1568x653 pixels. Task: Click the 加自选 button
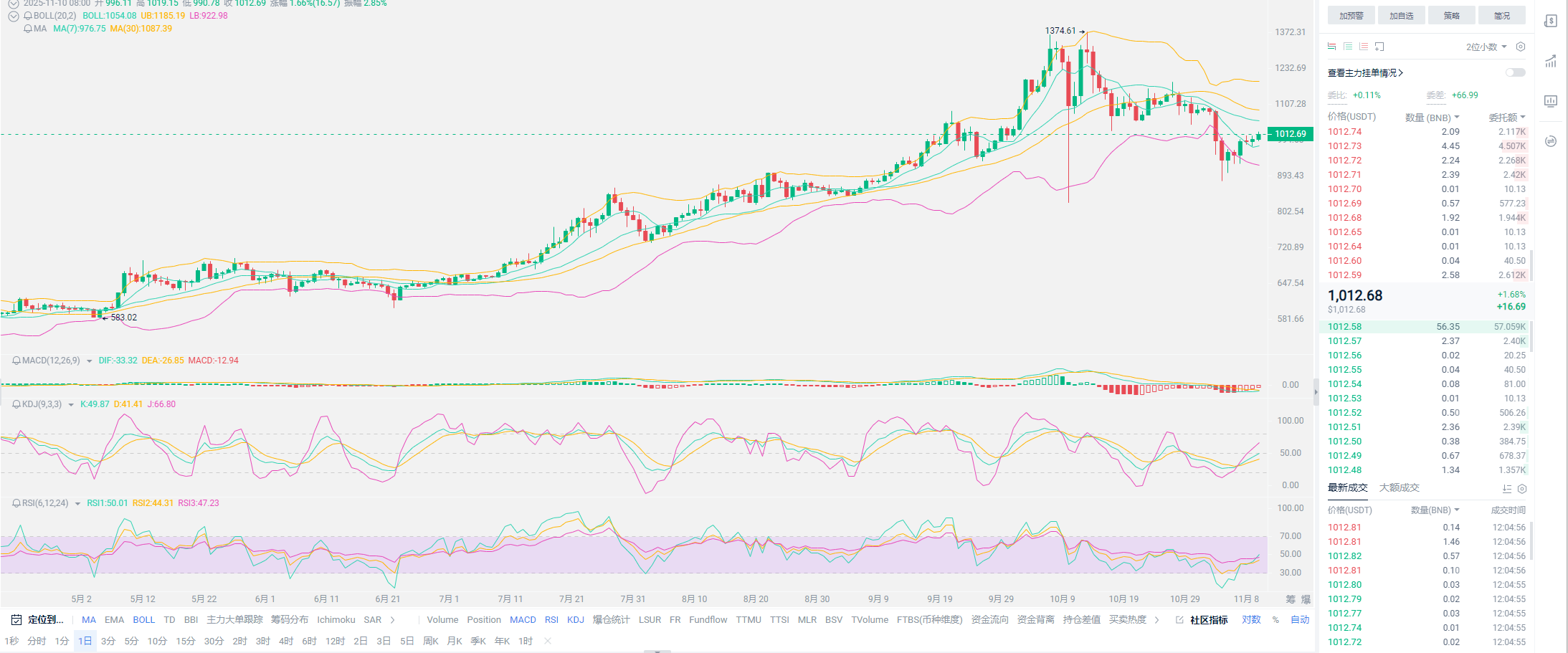click(x=1401, y=16)
